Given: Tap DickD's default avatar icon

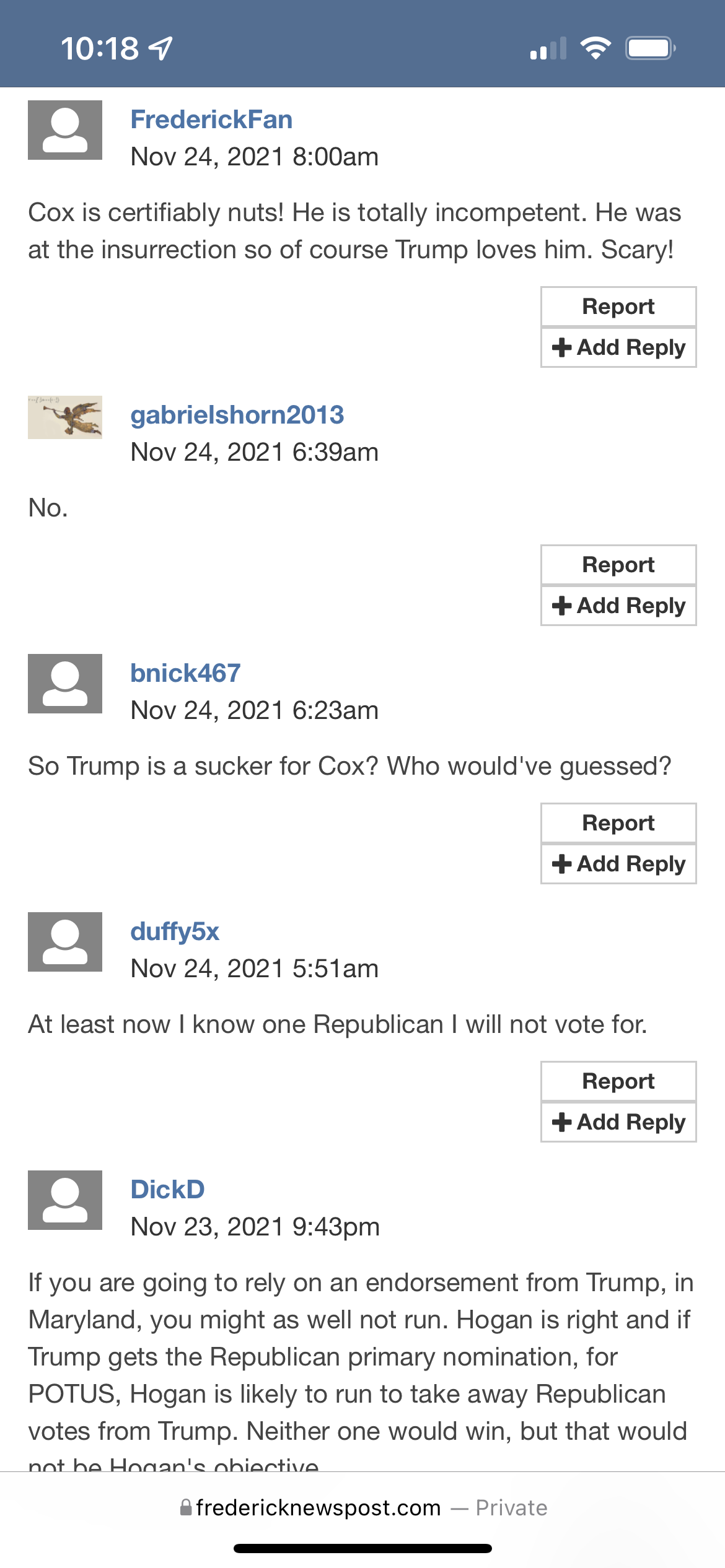Looking at the screenshot, I should pos(65,1200).
